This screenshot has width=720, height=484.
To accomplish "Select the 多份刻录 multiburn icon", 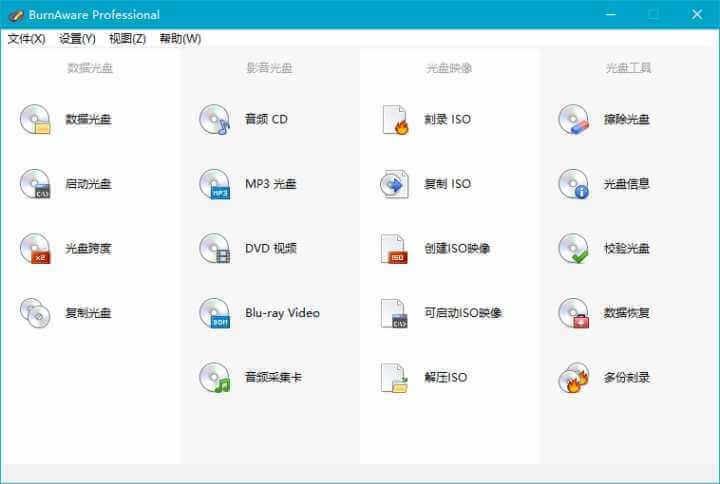I will [574, 377].
